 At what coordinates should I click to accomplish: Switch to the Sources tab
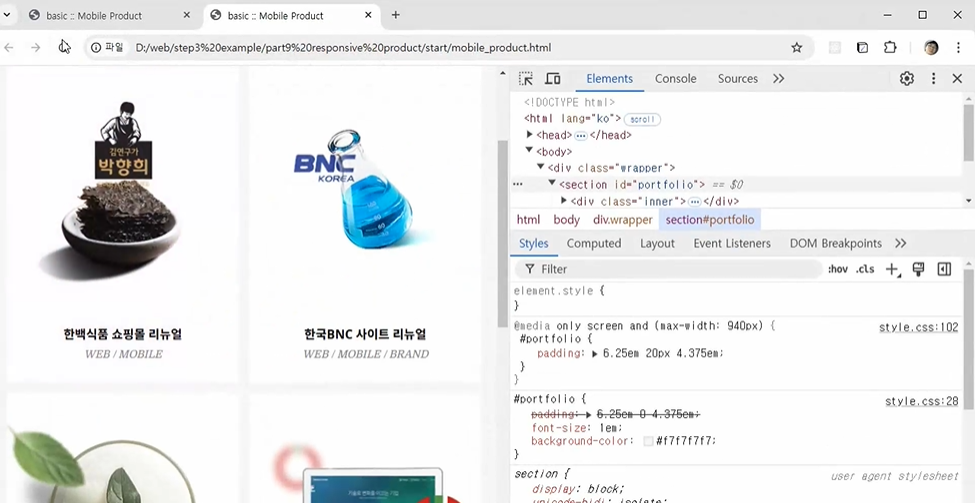[738, 78]
